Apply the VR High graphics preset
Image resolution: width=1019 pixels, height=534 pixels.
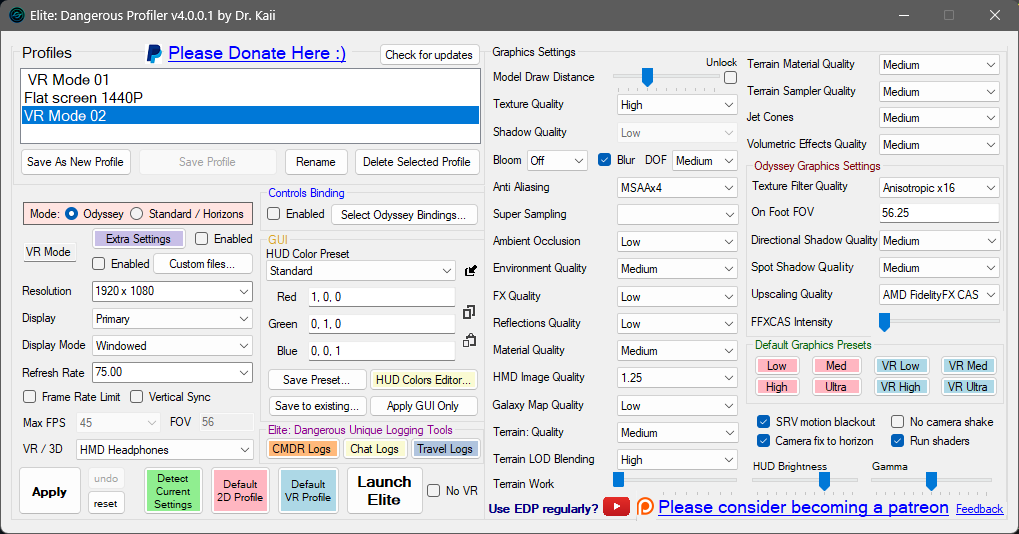(901, 387)
